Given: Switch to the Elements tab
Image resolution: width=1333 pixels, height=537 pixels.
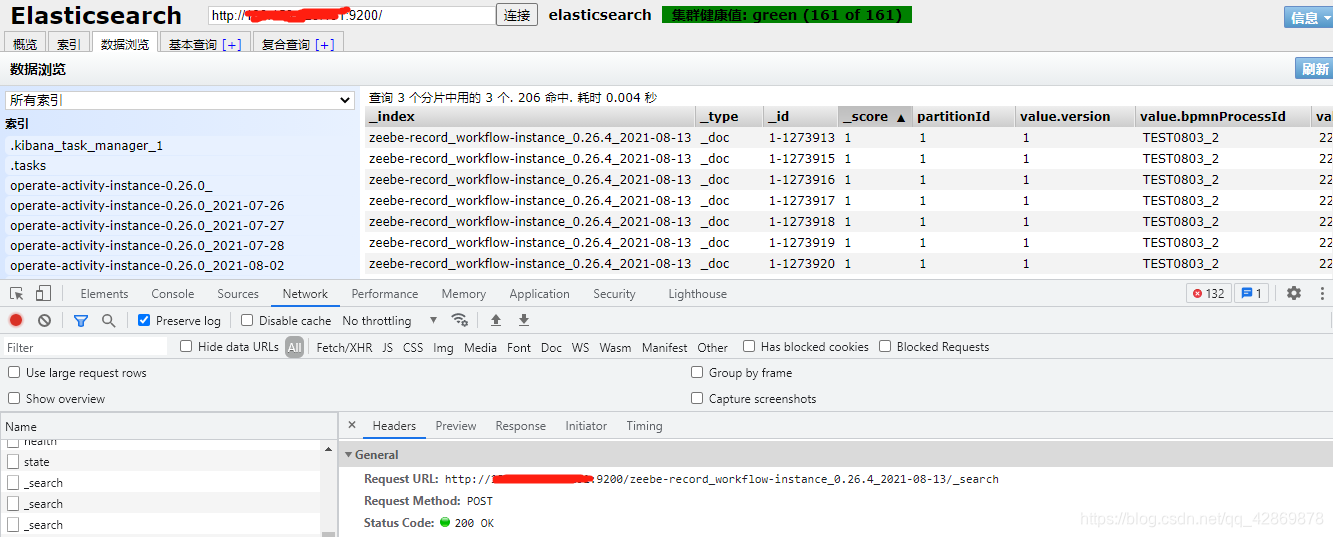Looking at the screenshot, I should [104, 293].
